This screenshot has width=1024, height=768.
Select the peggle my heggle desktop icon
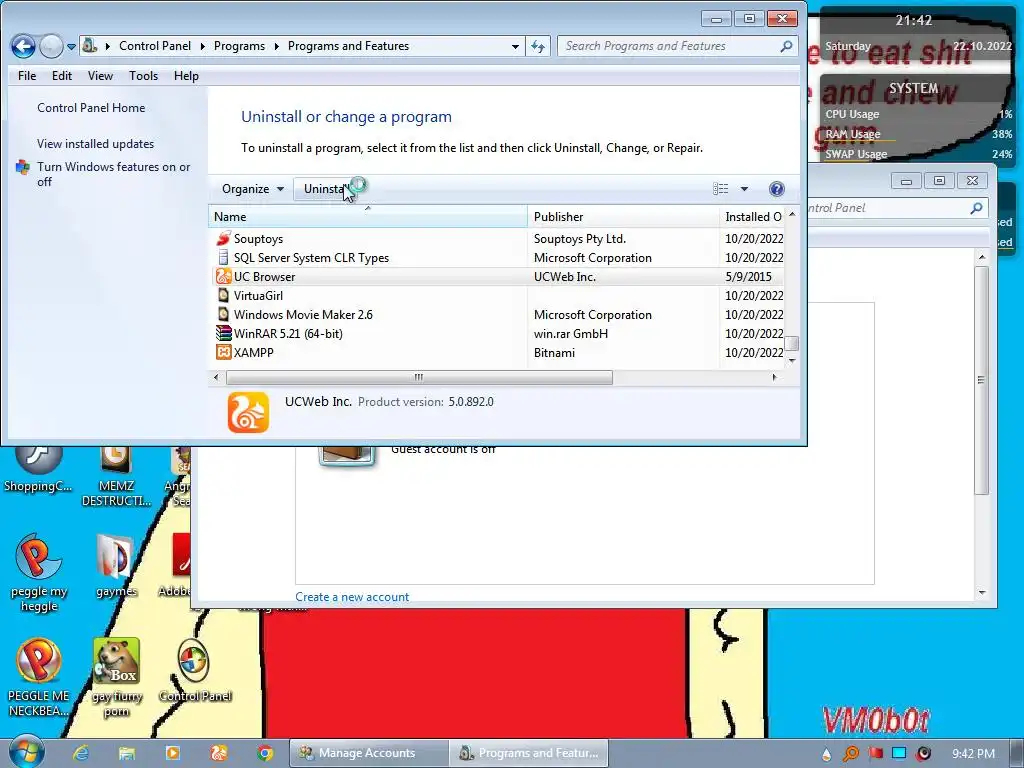(x=39, y=573)
